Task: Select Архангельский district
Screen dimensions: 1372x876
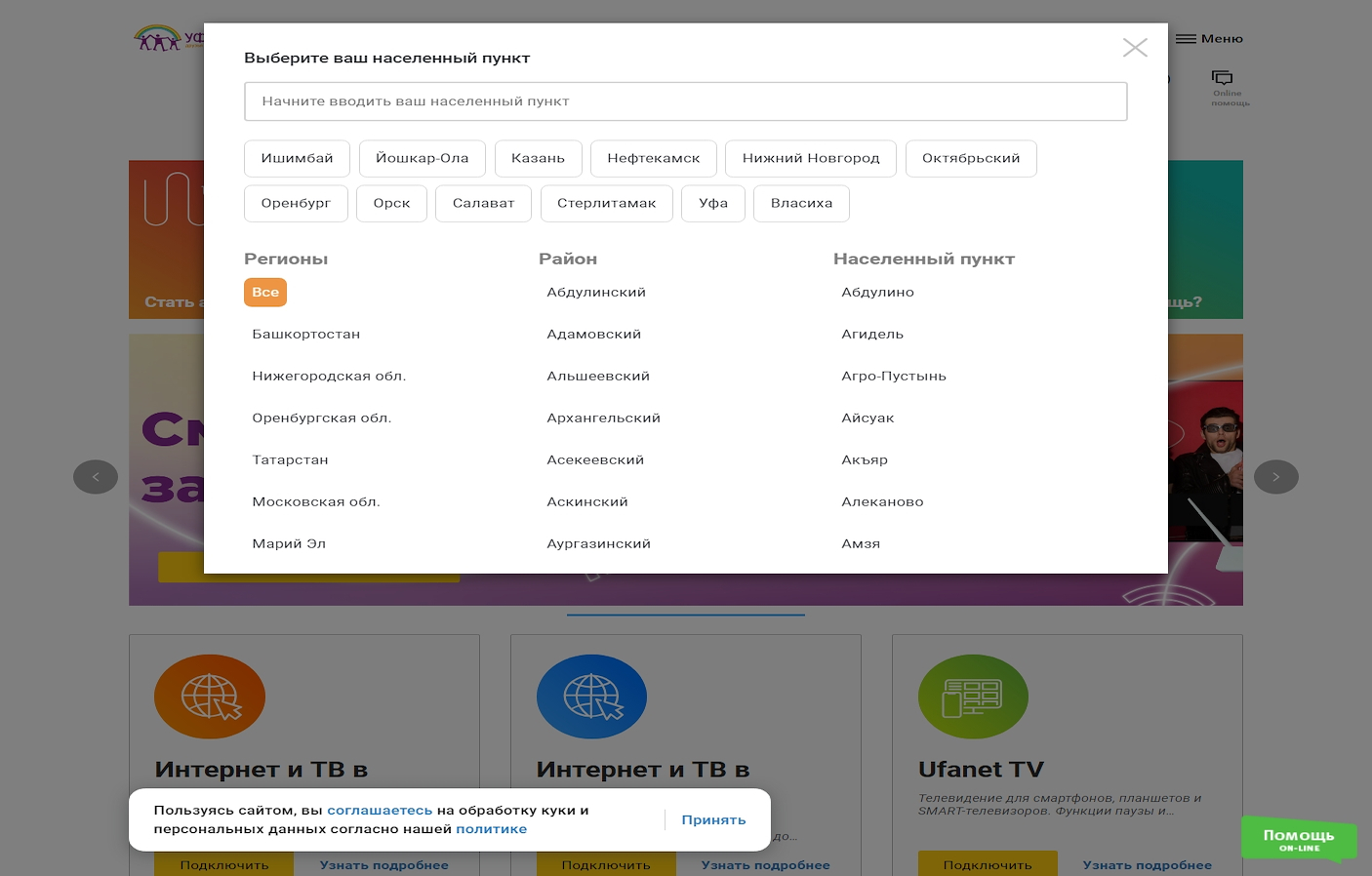Action: point(604,418)
